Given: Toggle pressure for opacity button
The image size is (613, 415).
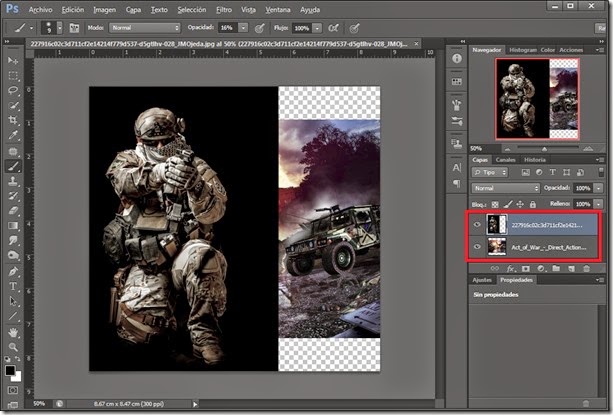Looking at the screenshot, I should [259, 28].
